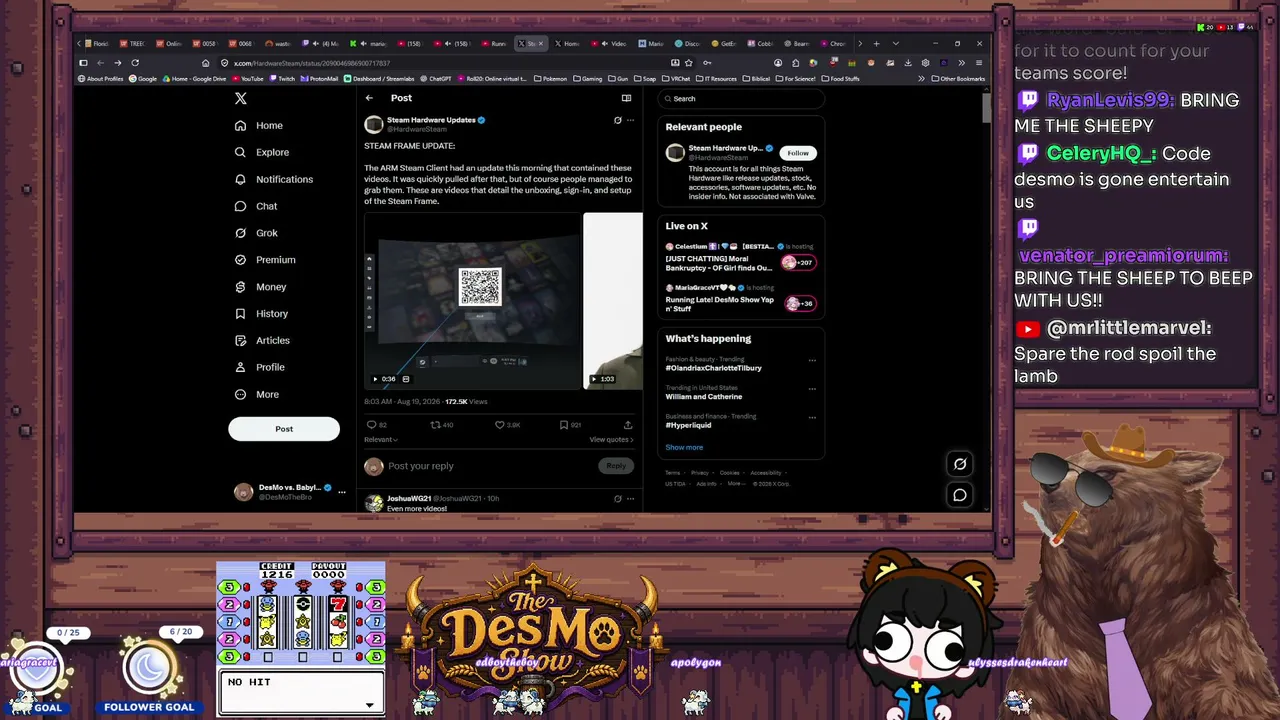Open Chat in the X sidebar
This screenshot has height=720, width=1280.
(x=256, y=206)
